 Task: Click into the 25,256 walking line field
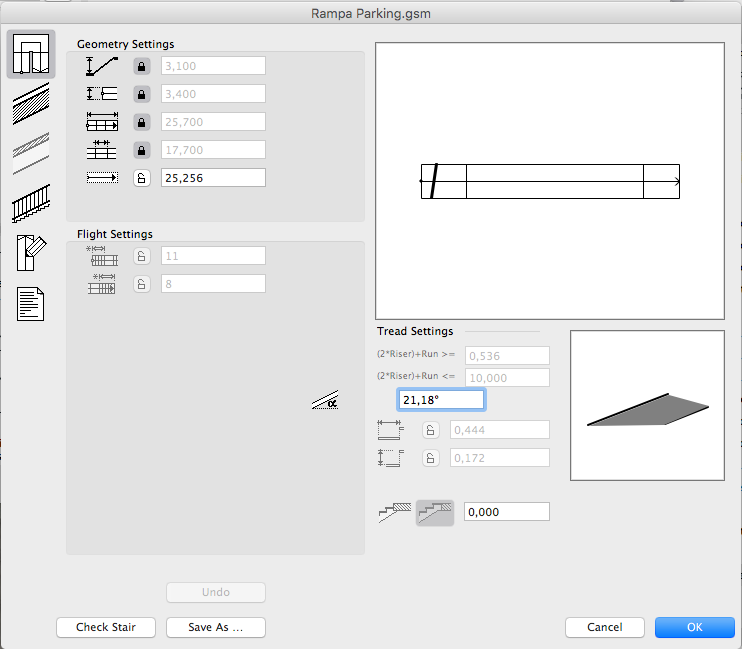tap(213, 178)
